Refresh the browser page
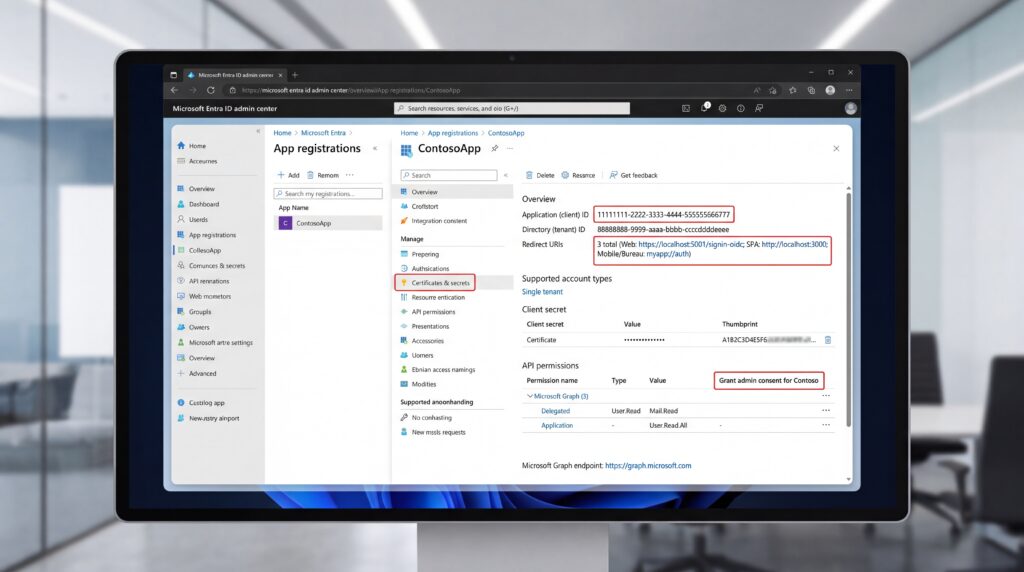 click(x=210, y=90)
